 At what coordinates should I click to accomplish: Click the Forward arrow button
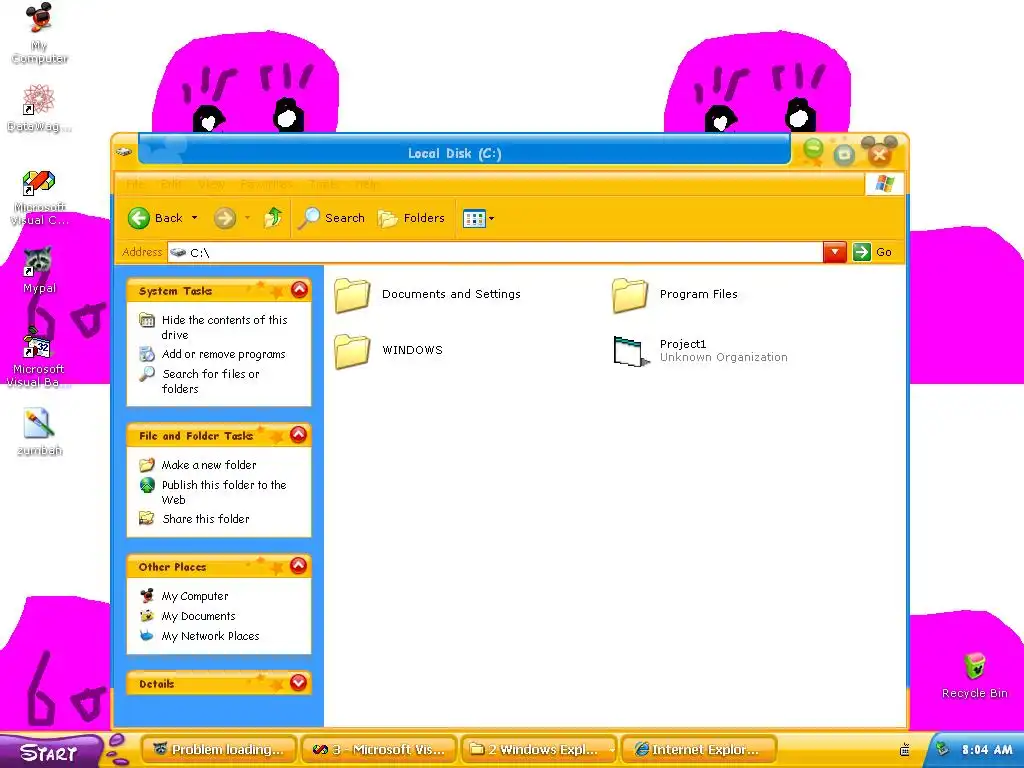(225, 218)
